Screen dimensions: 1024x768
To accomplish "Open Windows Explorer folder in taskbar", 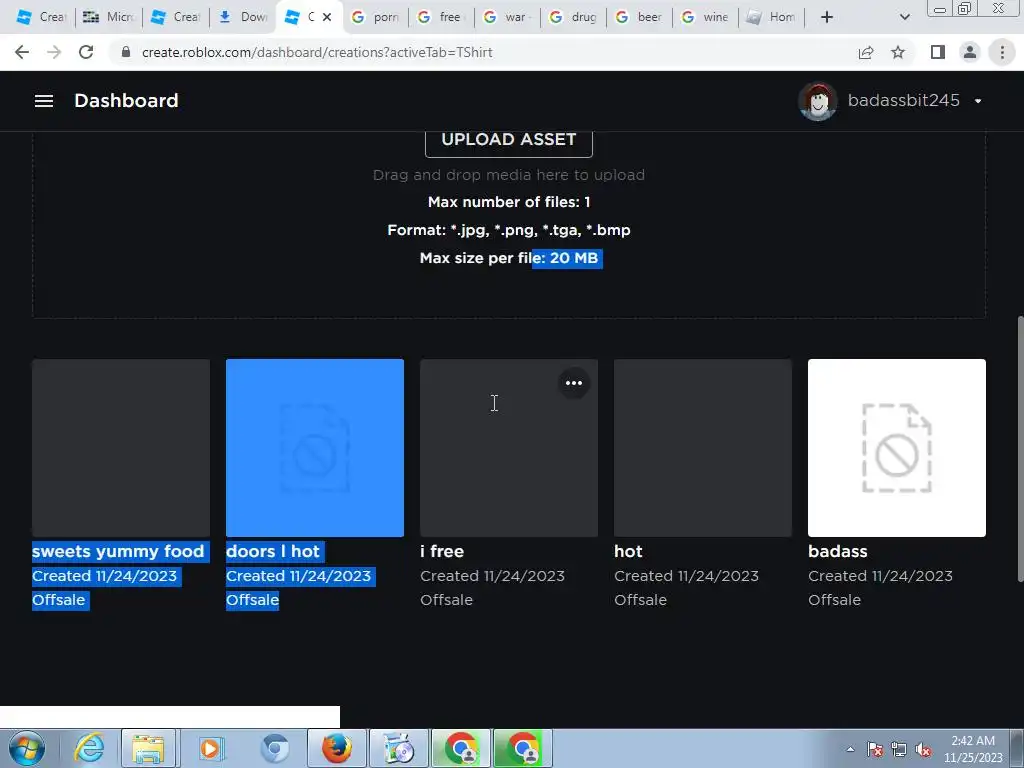I will point(148,748).
